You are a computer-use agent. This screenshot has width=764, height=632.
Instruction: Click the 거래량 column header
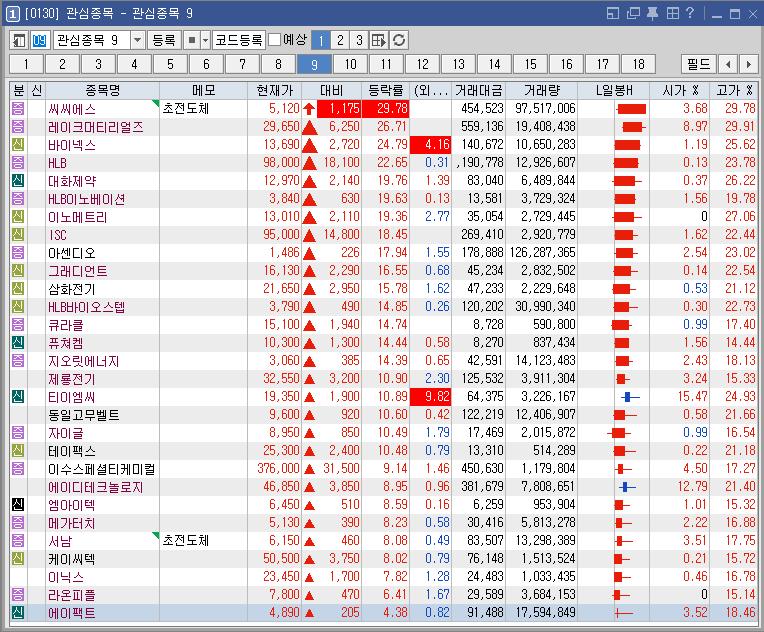(541, 90)
